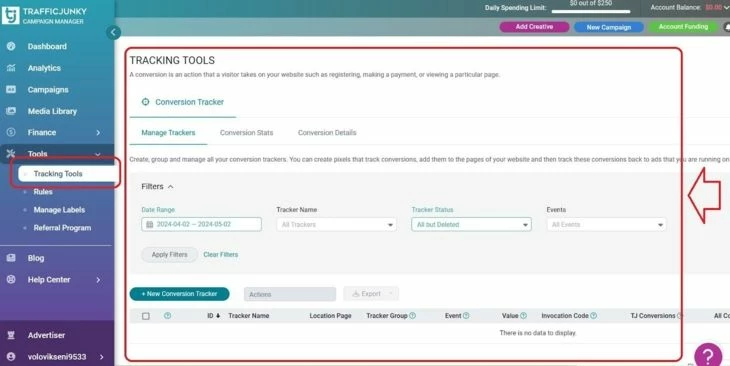Collapse the Filters section
The height and width of the screenshot is (366, 730).
click(157, 186)
